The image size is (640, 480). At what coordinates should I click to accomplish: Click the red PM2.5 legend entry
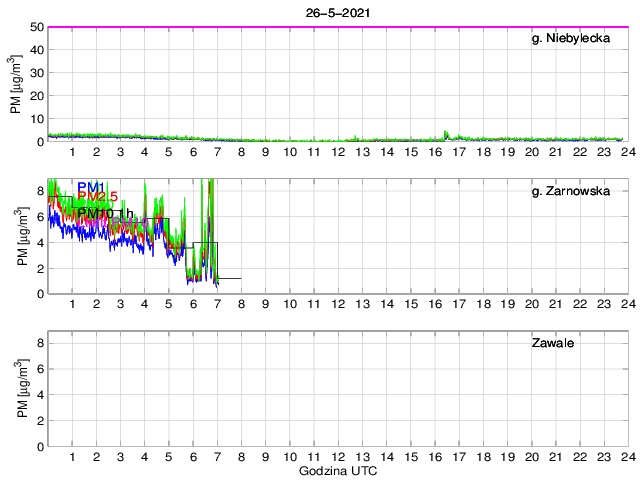click(x=98, y=197)
